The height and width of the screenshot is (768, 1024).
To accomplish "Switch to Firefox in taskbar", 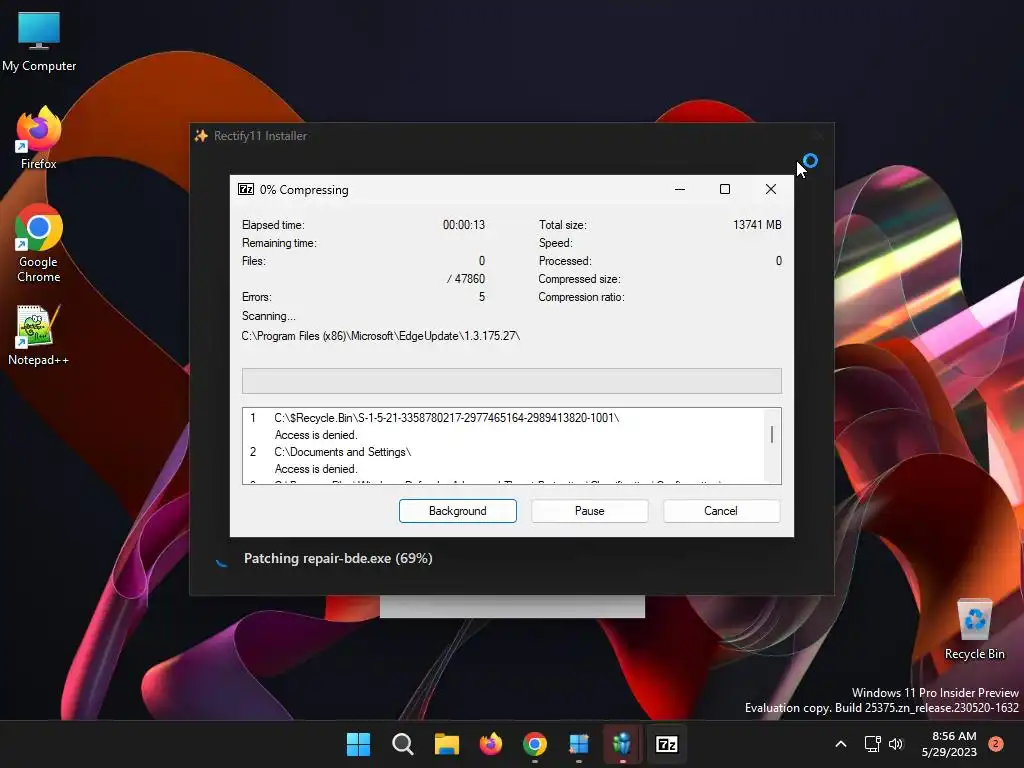I will point(491,744).
